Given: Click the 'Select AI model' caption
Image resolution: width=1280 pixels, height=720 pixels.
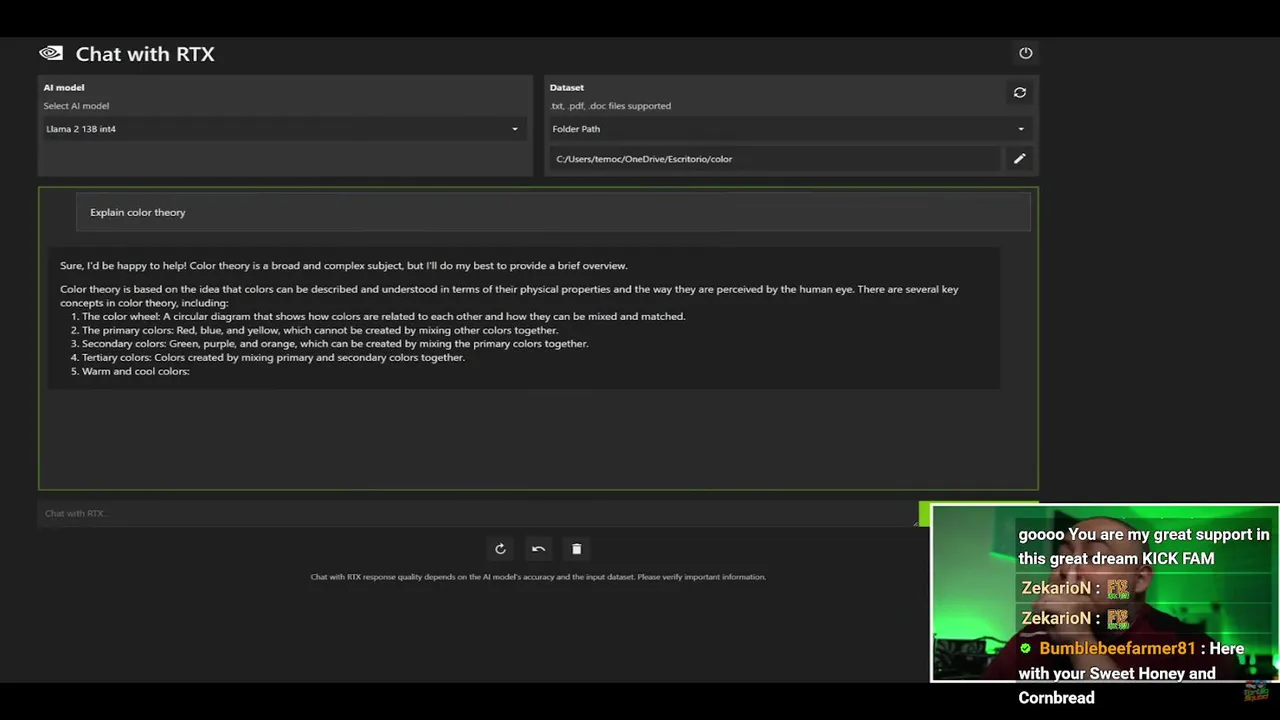Looking at the screenshot, I should 76,105.
